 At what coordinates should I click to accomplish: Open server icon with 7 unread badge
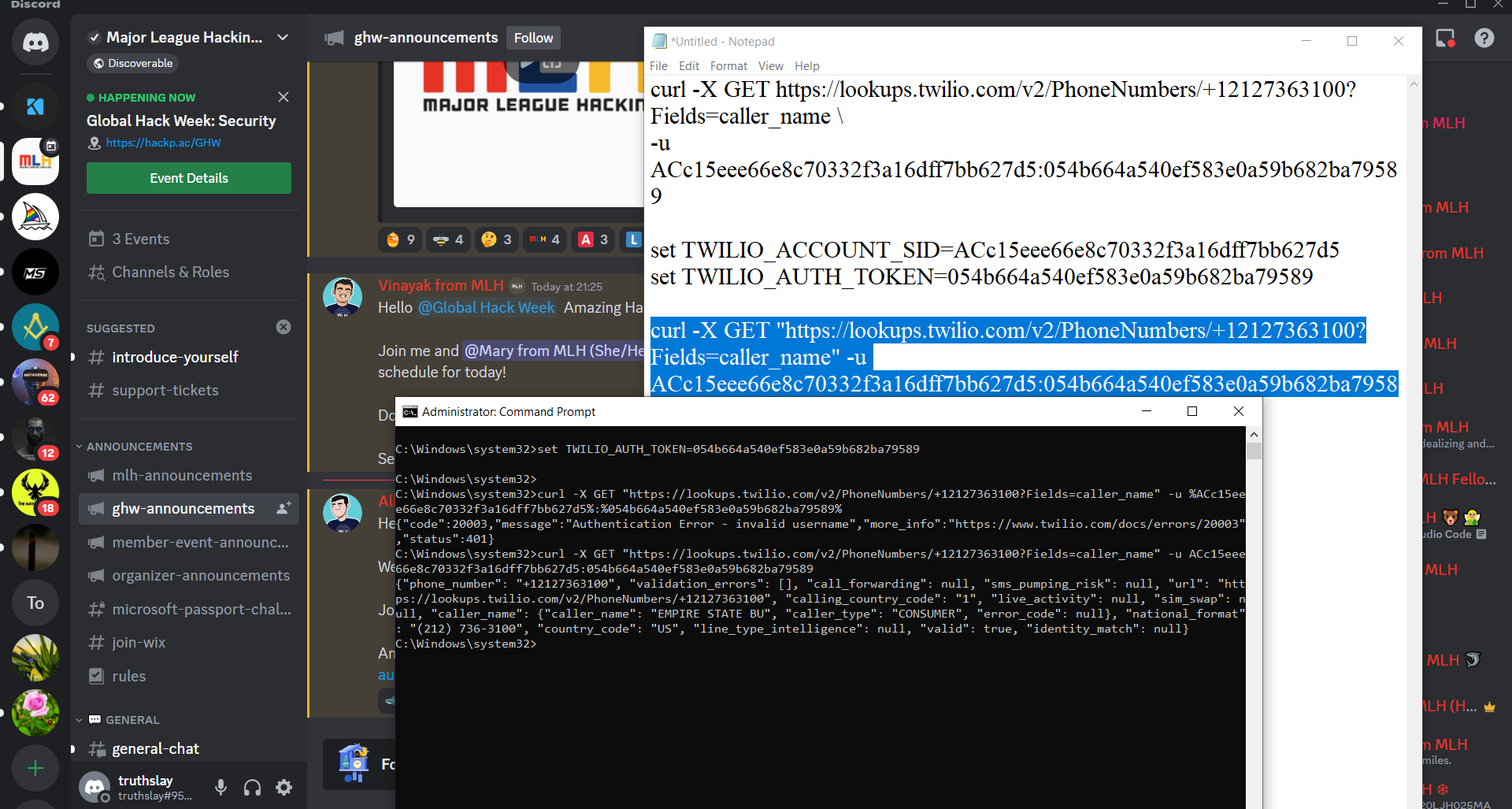click(x=35, y=327)
